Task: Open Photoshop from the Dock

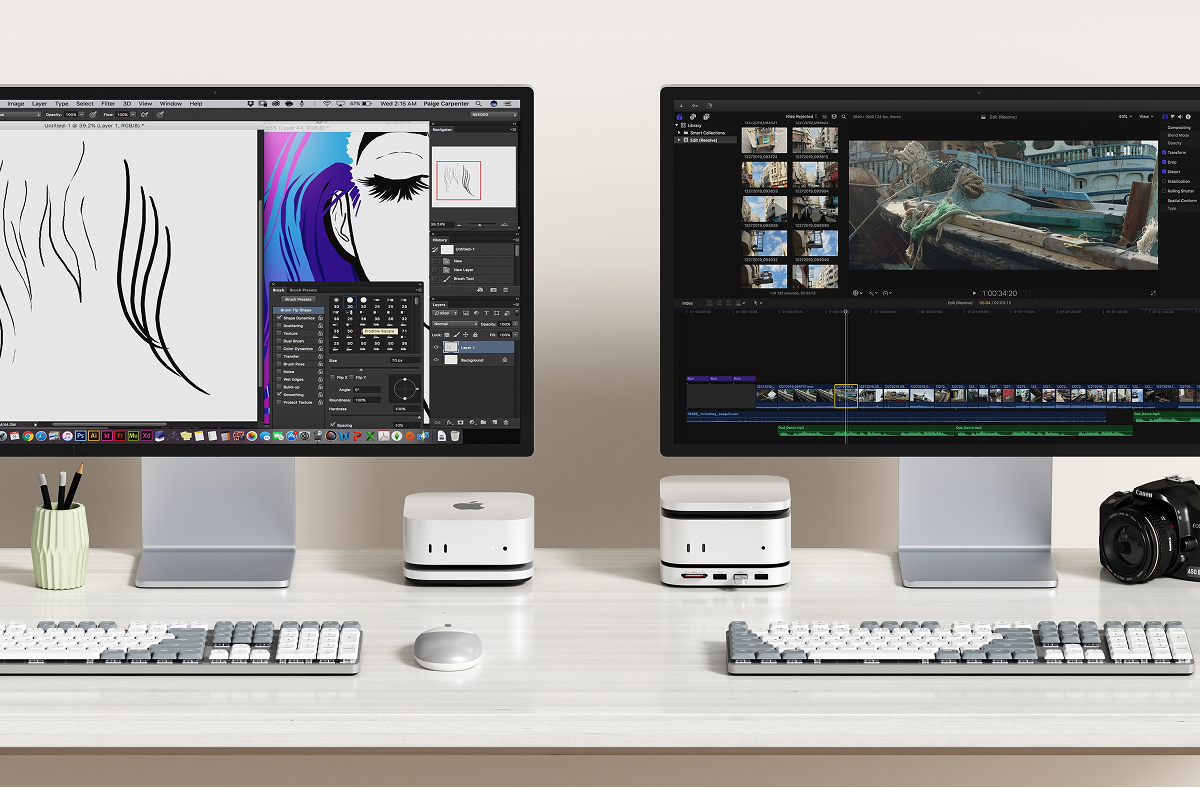Action: [x=80, y=436]
